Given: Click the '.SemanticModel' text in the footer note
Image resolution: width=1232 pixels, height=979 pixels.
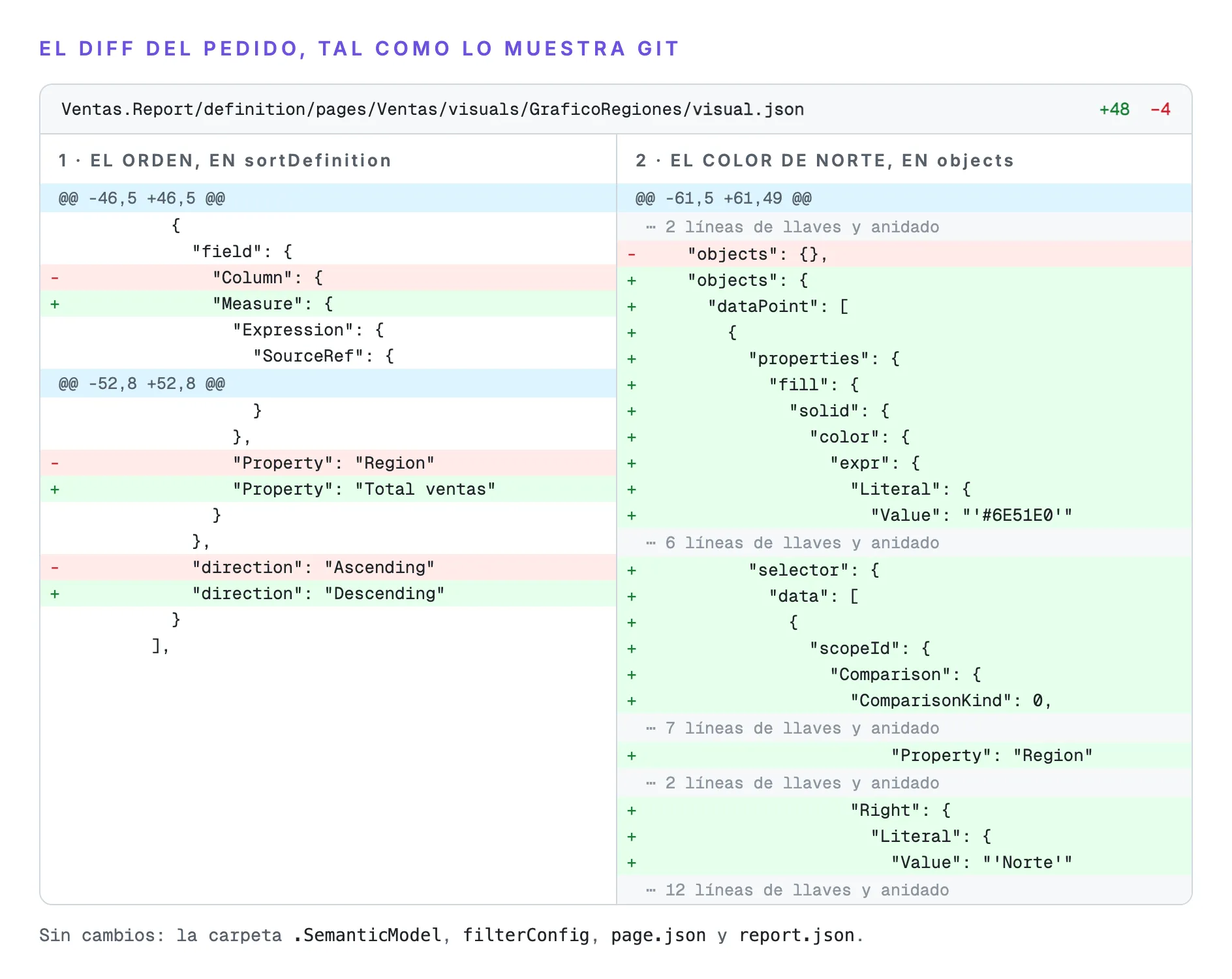Looking at the screenshot, I should click(367, 935).
